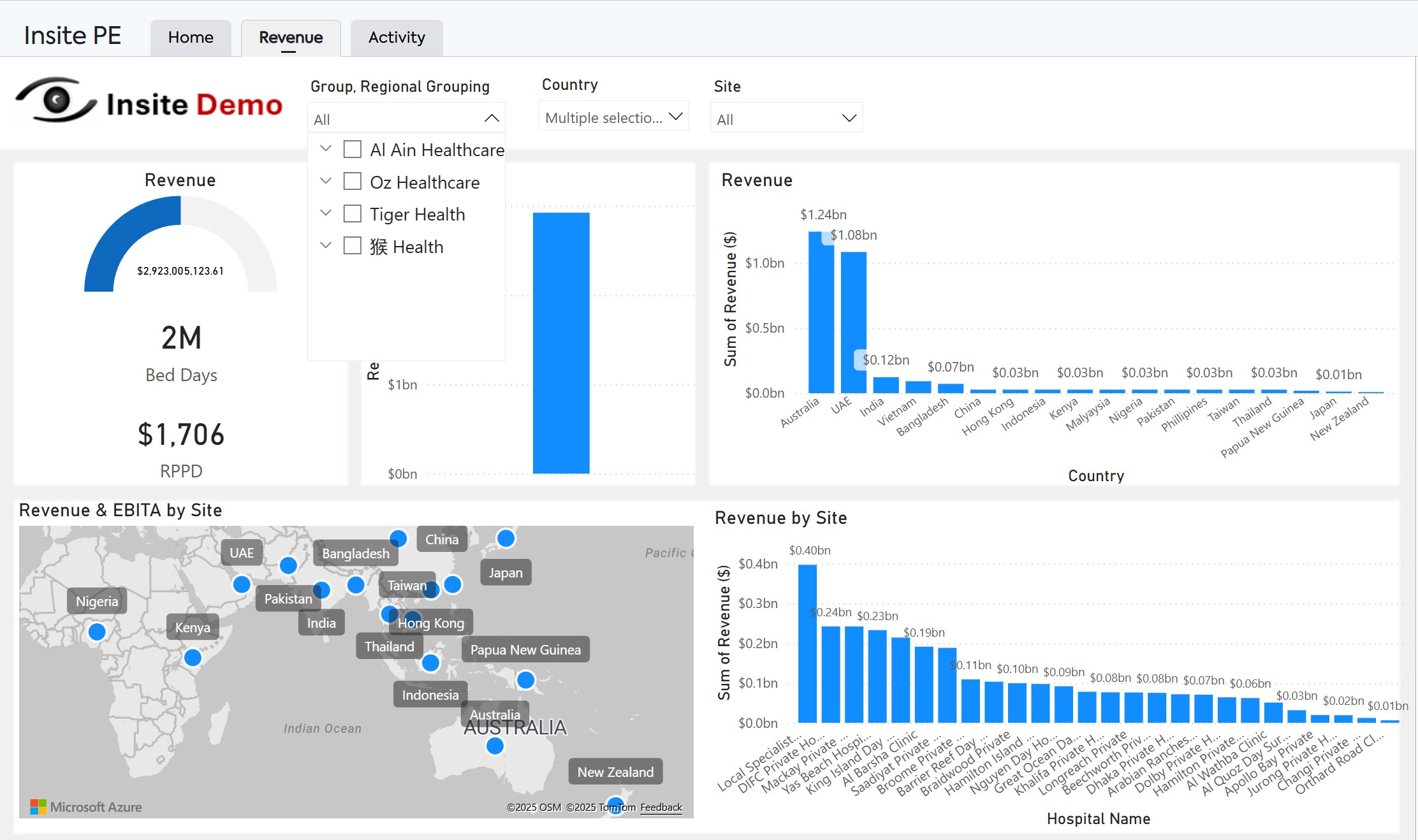Click the map marker above Japan label

click(506, 539)
